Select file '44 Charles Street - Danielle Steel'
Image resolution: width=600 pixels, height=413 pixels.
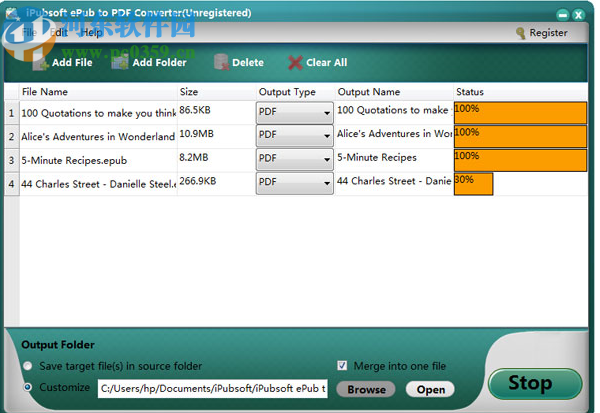click(x=99, y=184)
